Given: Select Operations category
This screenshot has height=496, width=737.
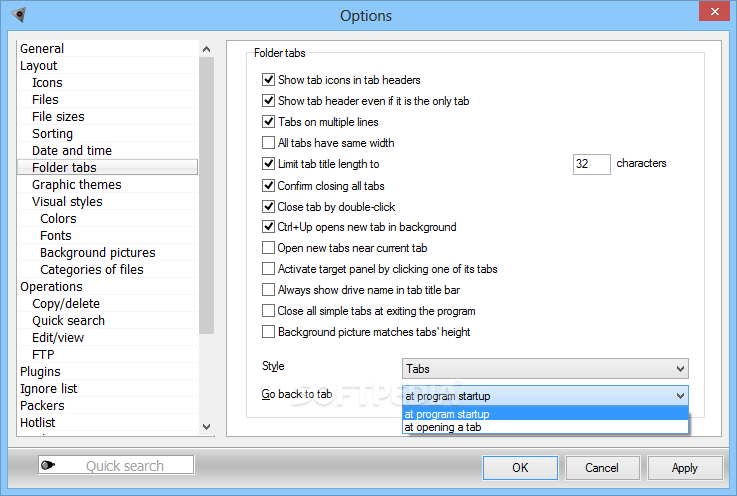Looking at the screenshot, I should pyautogui.click(x=108, y=286).
